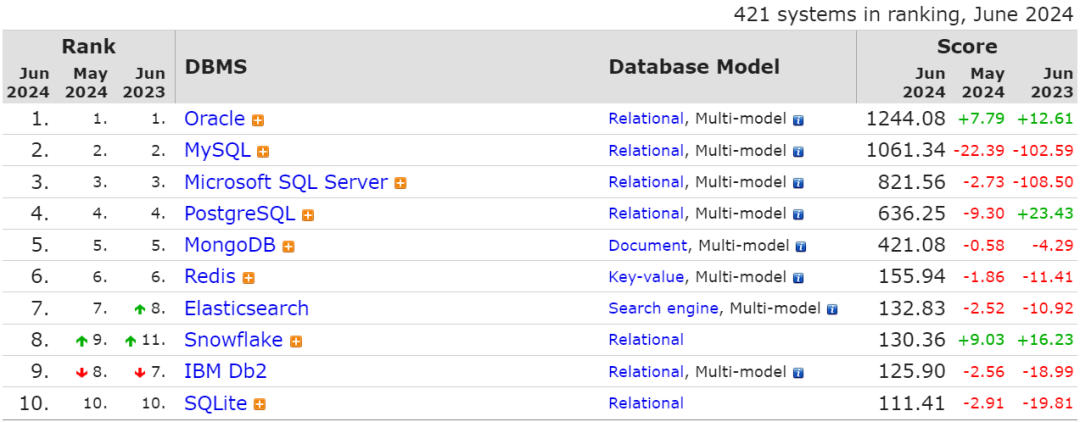The image size is (1080, 422).
Task: Click the Multi-model info icon in Oracle row
Action: coord(798,120)
